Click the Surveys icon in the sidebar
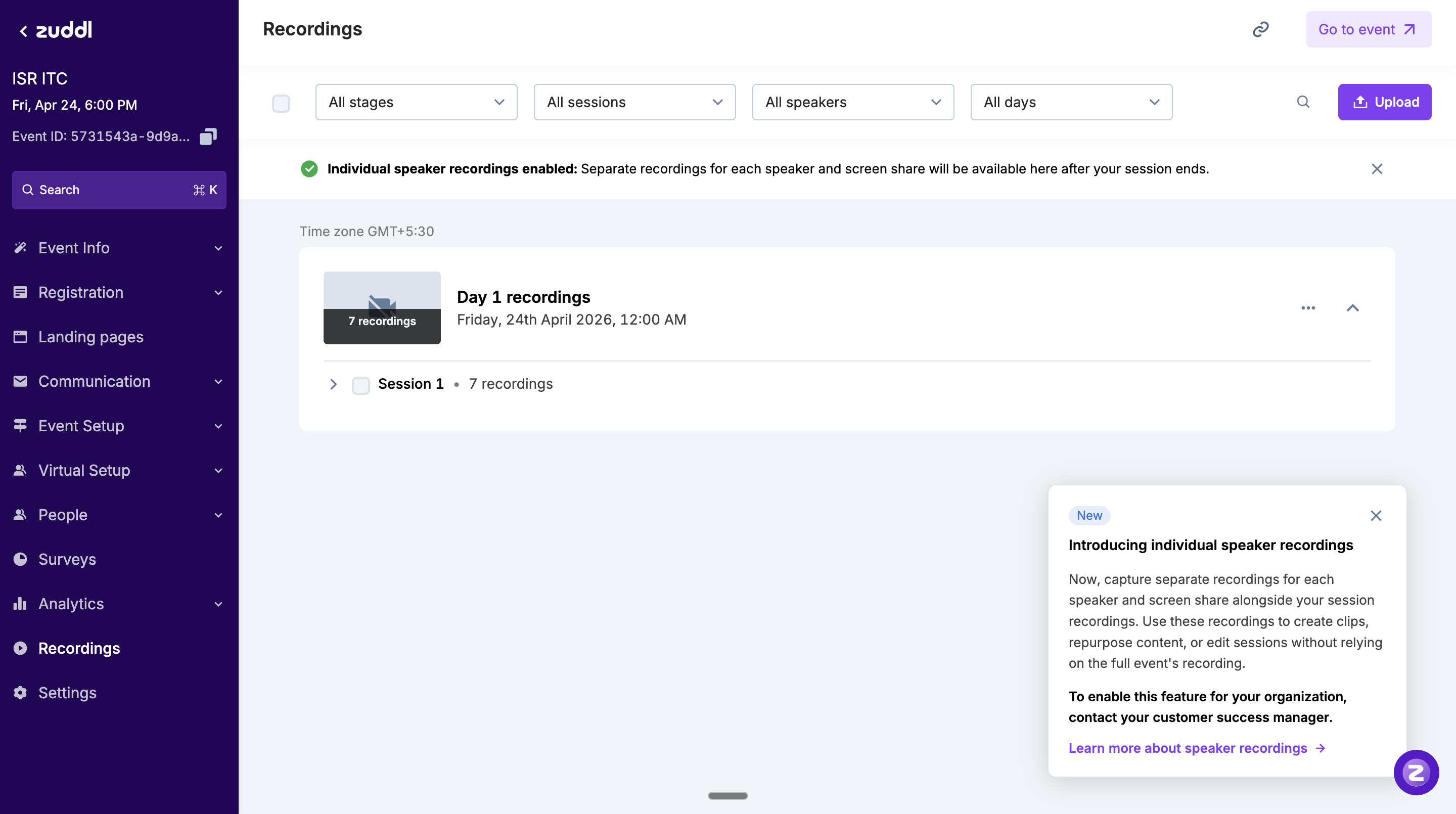This screenshot has width=1456, height=814. click(x=20, y=559)
